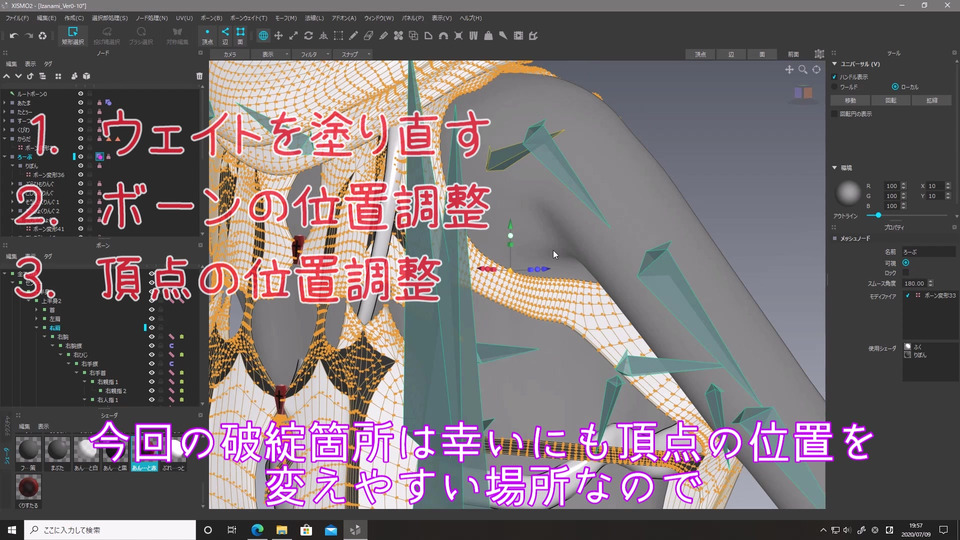This screenshot has height=540, width=960.
Task: Click the 頂点 button at viewport top right
Action: click(700, 54)
